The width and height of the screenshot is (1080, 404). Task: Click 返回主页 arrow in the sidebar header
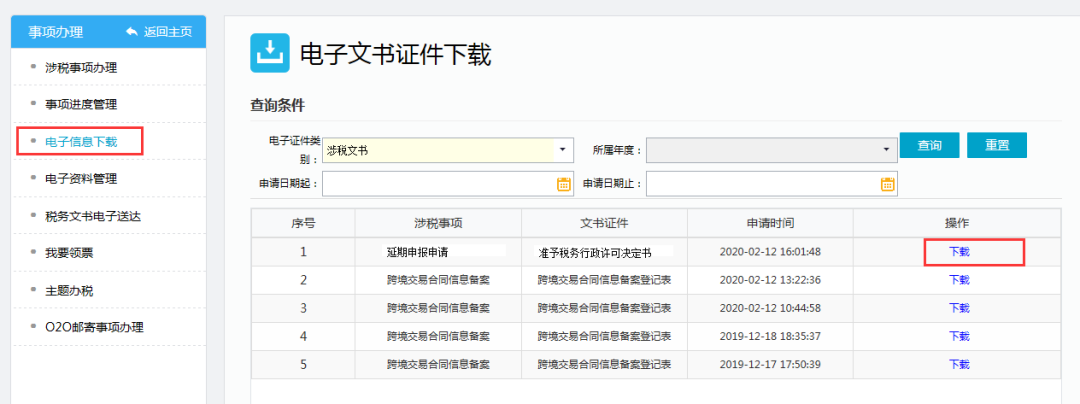tap(132, 32)
